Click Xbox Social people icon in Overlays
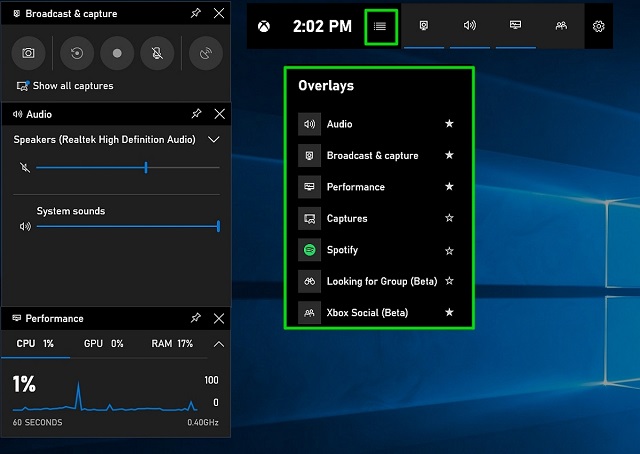 tap(309, 313)
